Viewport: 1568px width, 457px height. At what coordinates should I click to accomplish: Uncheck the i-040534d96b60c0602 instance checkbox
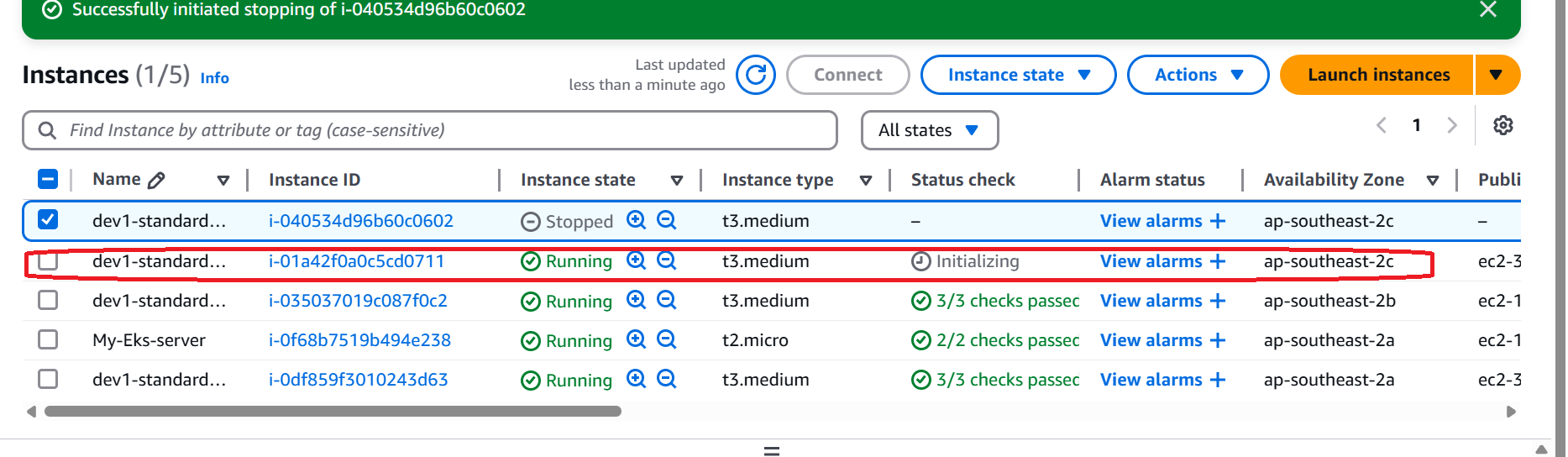pyautogui.click(x=48, y=220)
